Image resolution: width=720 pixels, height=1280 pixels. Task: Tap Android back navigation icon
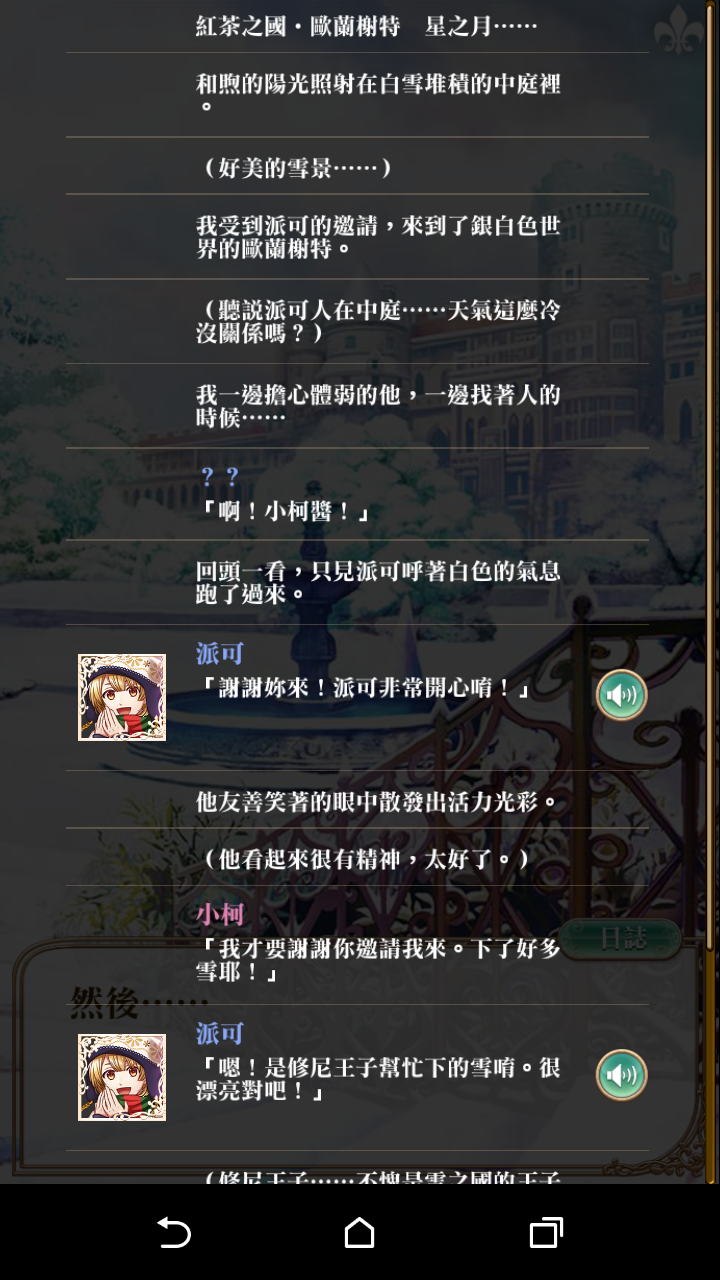click(x=174, y=1232)
